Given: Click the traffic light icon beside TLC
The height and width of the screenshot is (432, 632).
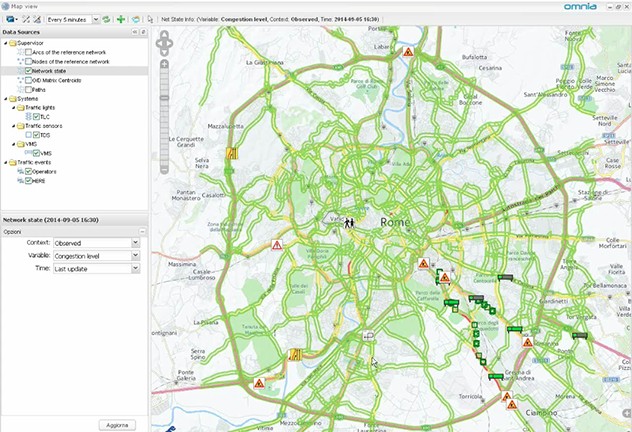Looking at the screenshot, I should [28, 116].
